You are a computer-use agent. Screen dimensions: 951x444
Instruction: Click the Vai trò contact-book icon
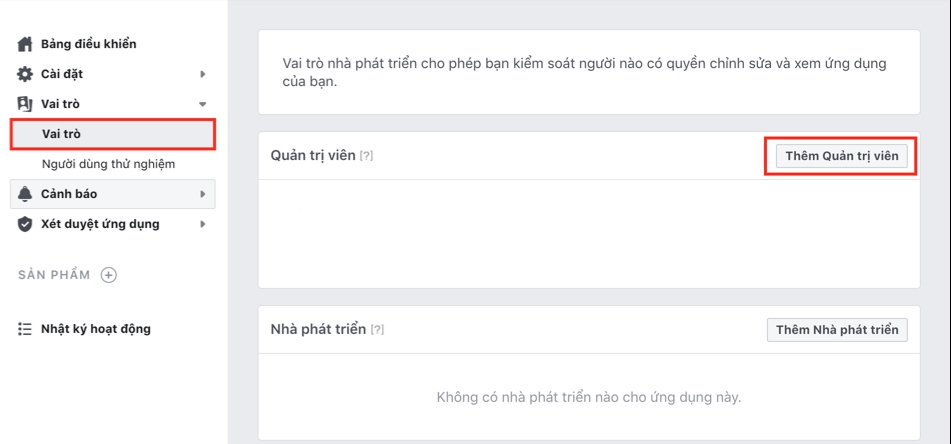tap(26, 104)
